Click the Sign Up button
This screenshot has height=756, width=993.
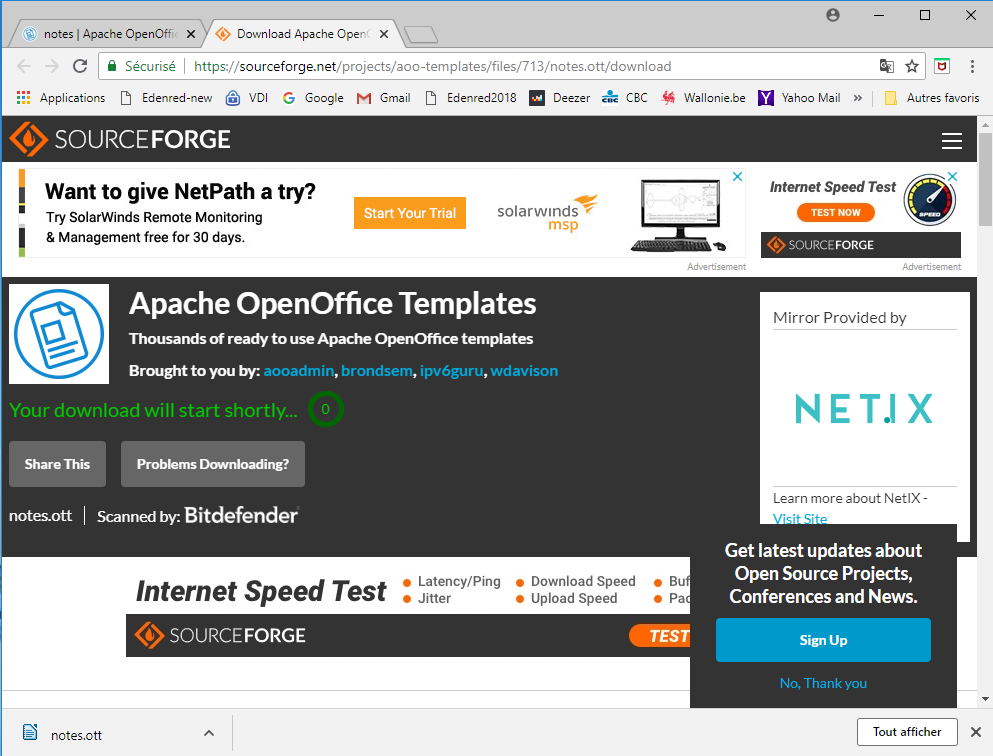pyautogui.click(x=823, y=640)
